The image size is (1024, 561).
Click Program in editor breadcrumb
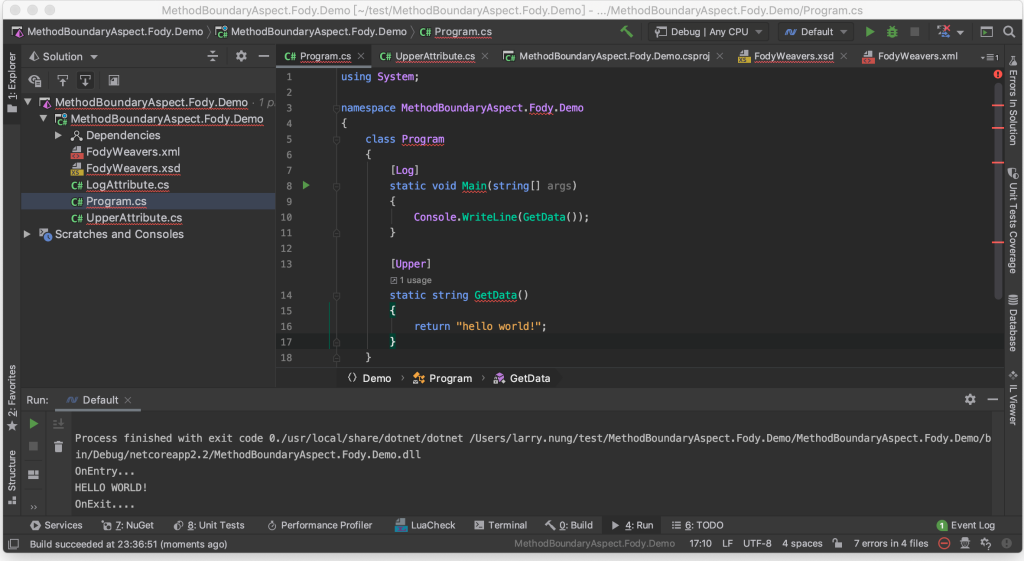(442, 378)
